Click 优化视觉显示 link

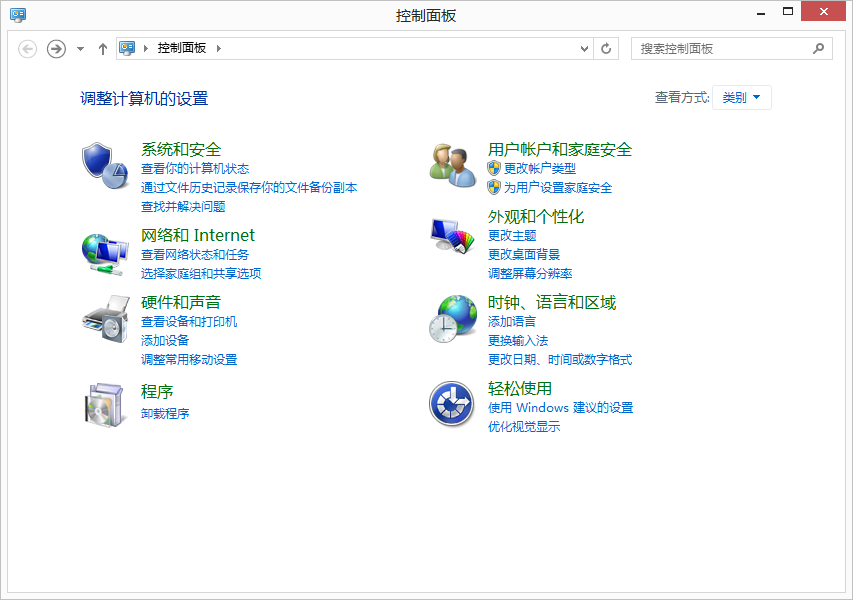pos(524,426)
